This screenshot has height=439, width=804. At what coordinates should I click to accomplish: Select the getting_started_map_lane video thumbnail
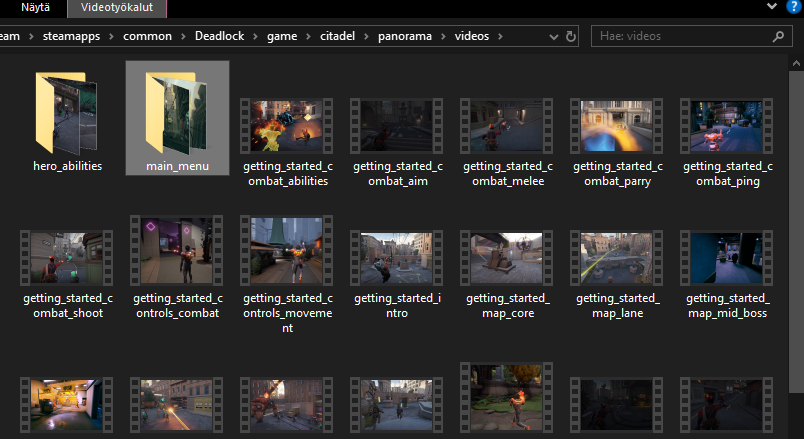(x=616, y=258)
